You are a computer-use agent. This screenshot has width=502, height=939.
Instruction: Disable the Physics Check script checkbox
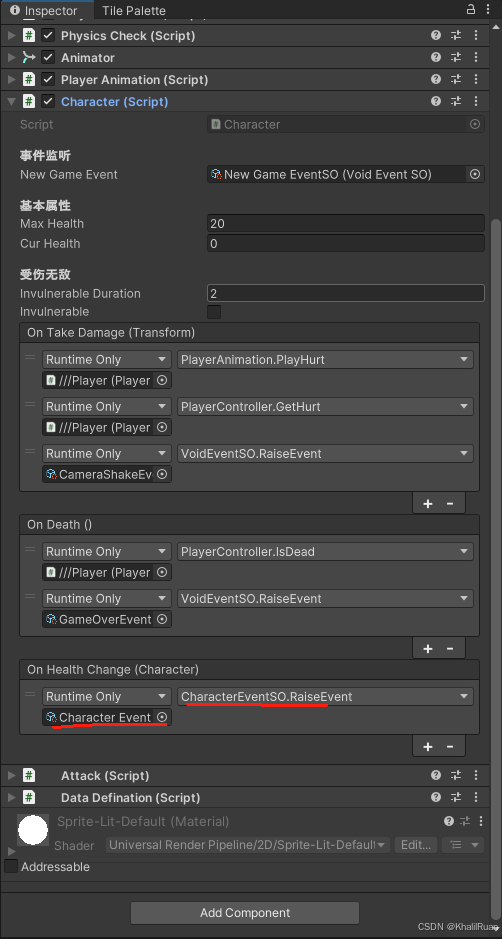[48, 36]
